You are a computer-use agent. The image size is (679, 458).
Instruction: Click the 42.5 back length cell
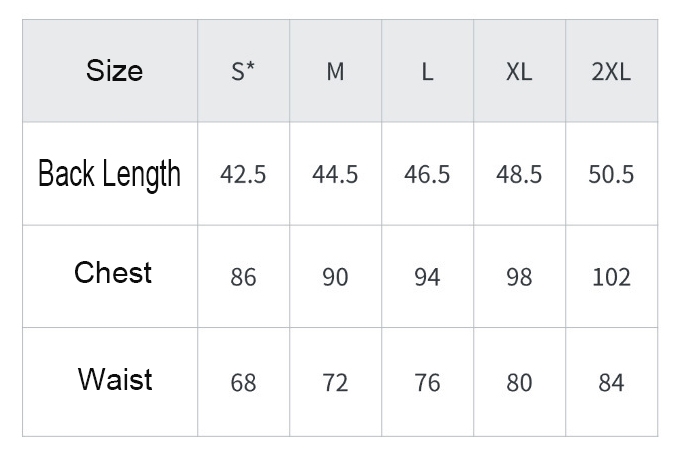point(243,174)
